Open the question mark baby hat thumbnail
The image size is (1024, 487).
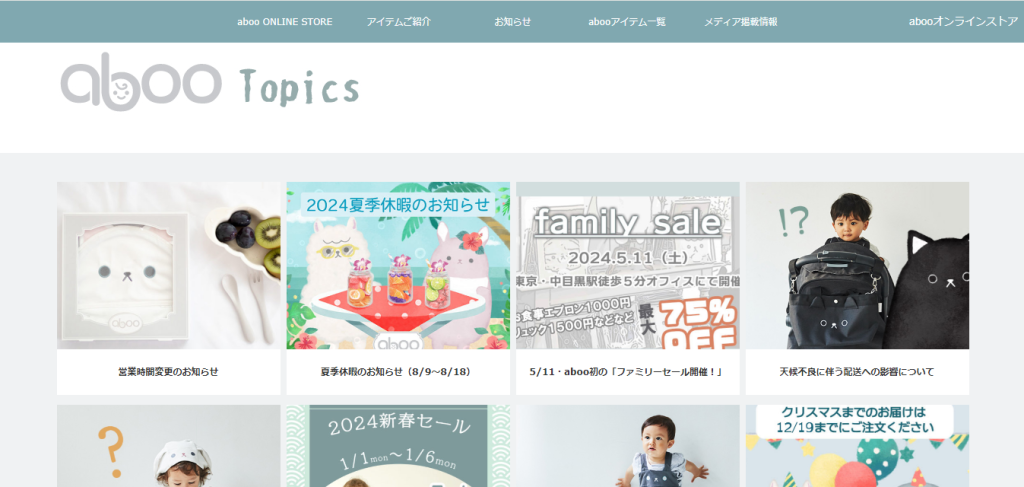(x=168, y=446)
